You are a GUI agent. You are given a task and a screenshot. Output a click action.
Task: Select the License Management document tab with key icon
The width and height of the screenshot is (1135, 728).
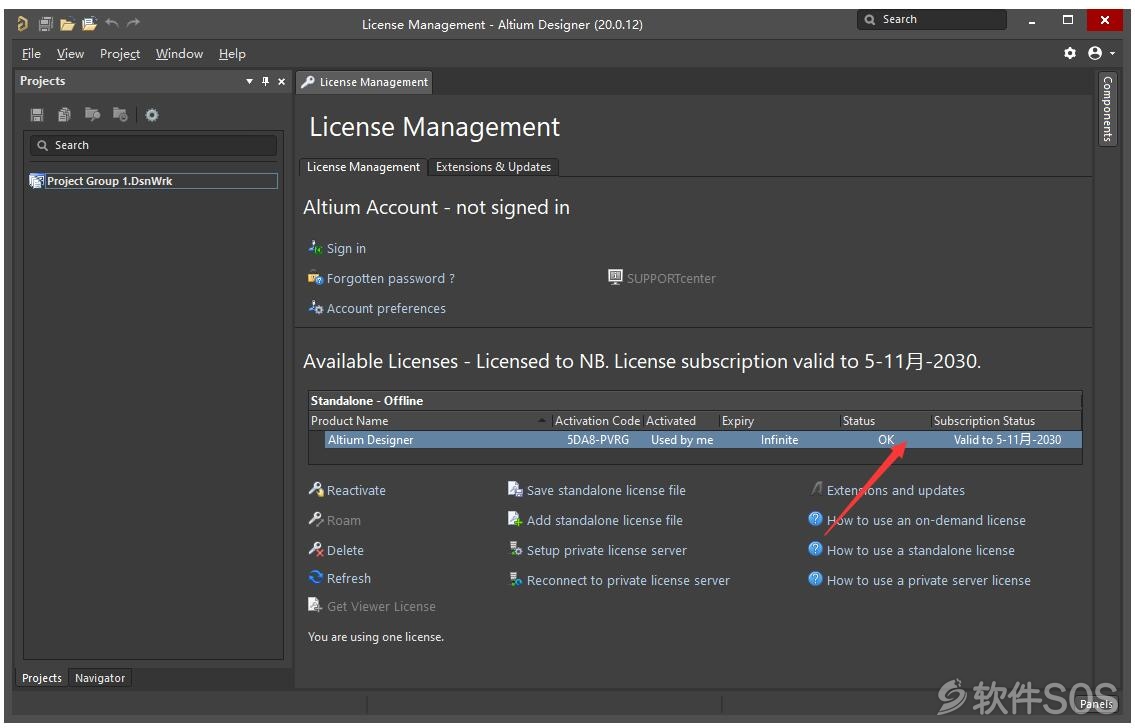point(366,82)
